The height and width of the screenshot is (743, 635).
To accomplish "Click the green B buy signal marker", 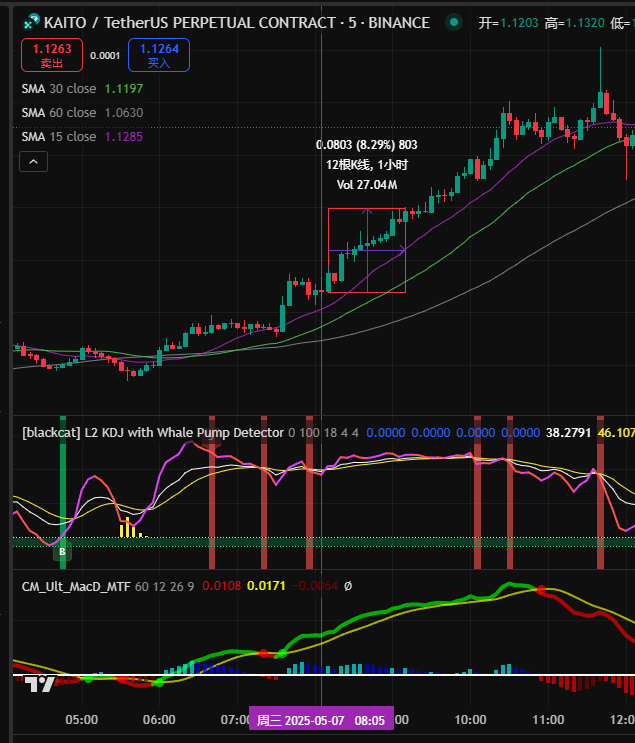I will pos(62,552).
